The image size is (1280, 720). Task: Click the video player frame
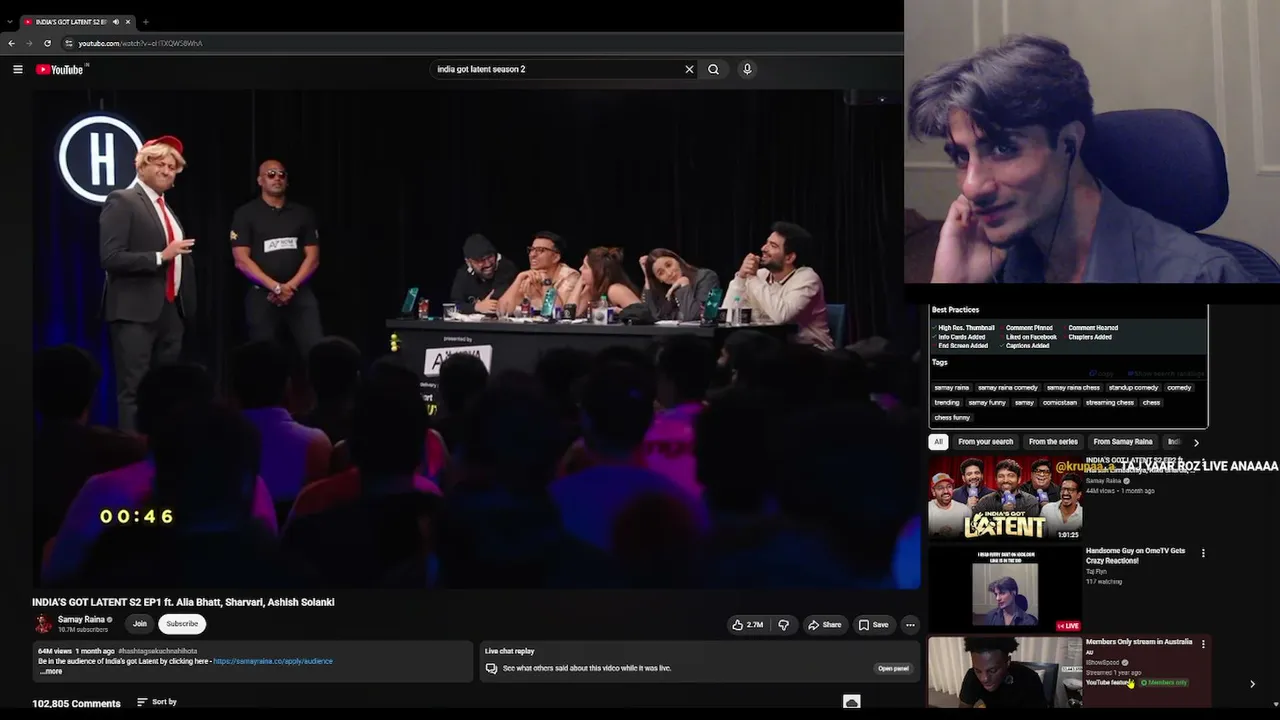(x=476, y=339)
